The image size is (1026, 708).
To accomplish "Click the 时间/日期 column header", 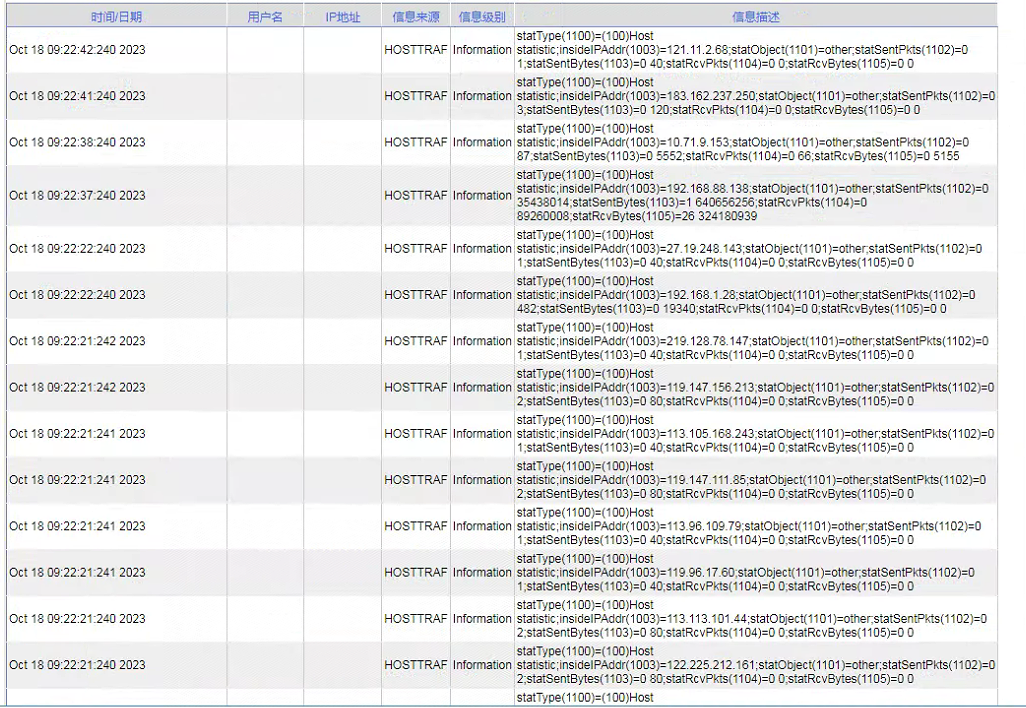I will coord(116,17).
